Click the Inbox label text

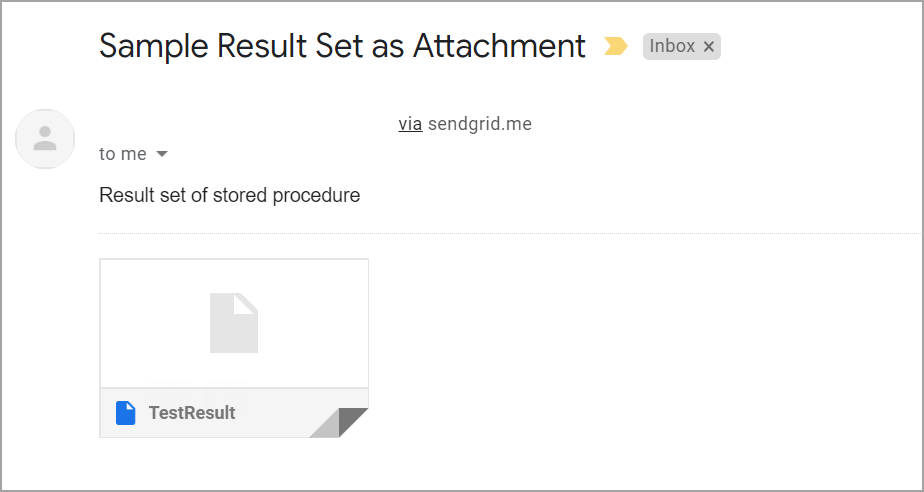(671, 46)
